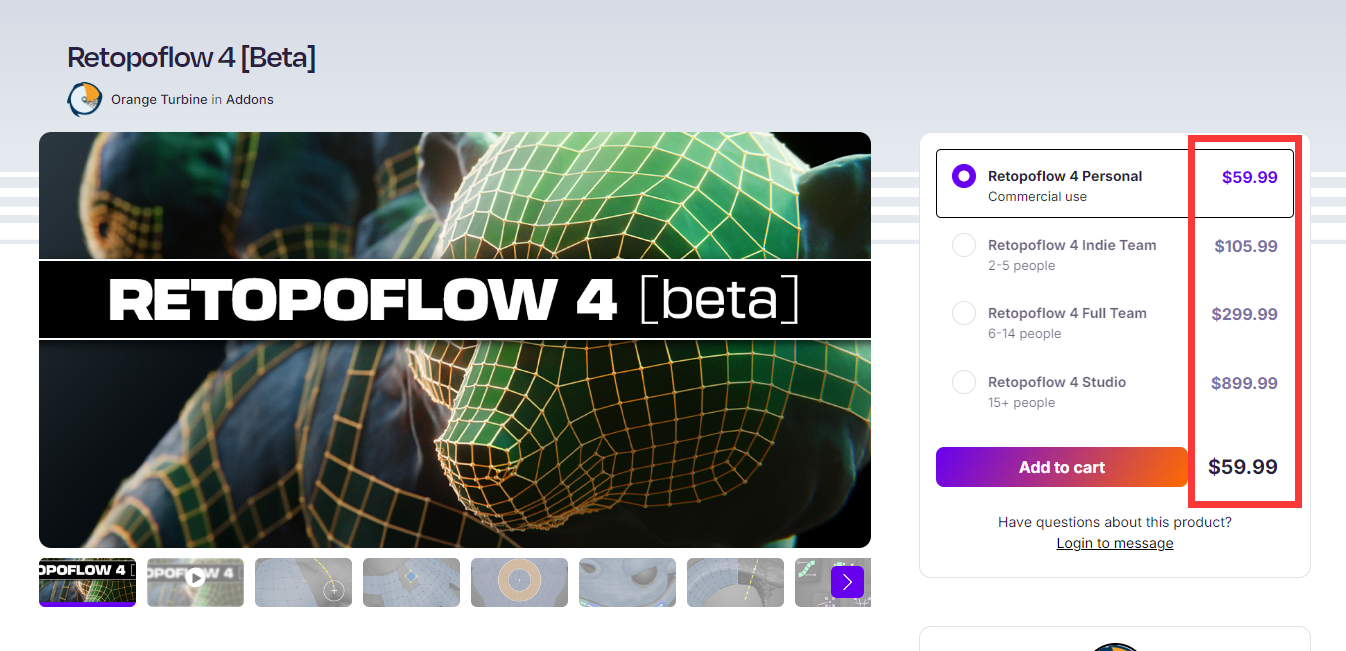Viewport: 1346px width, 651px height.
Task: Click the $299.99 Full Team price
Action: (x=1244, y=314)
